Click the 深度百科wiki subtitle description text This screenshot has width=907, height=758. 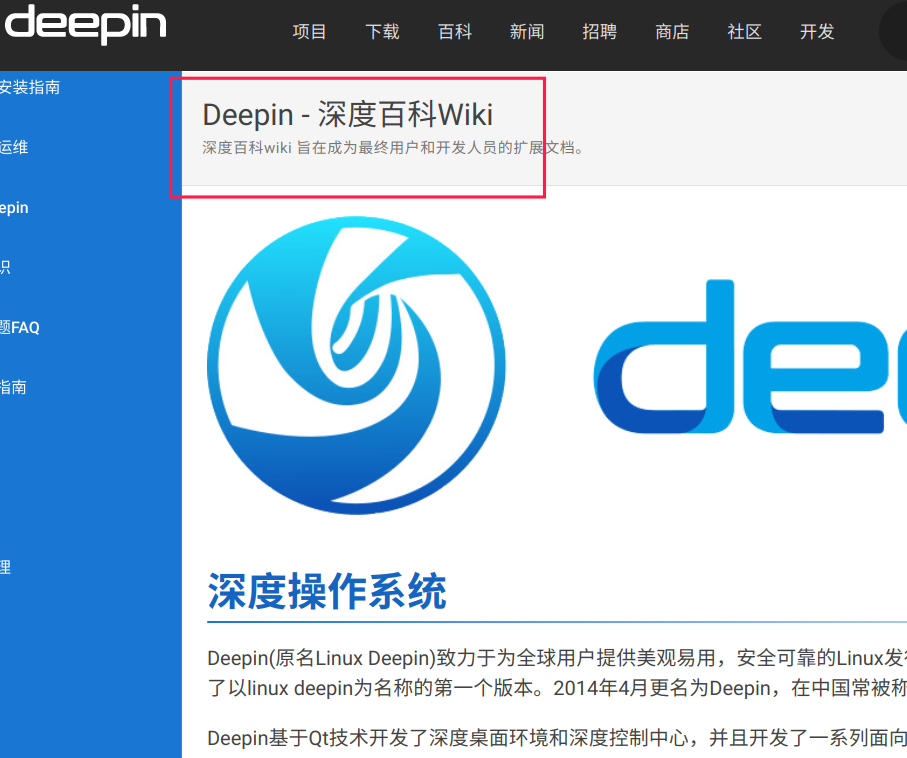393,148
